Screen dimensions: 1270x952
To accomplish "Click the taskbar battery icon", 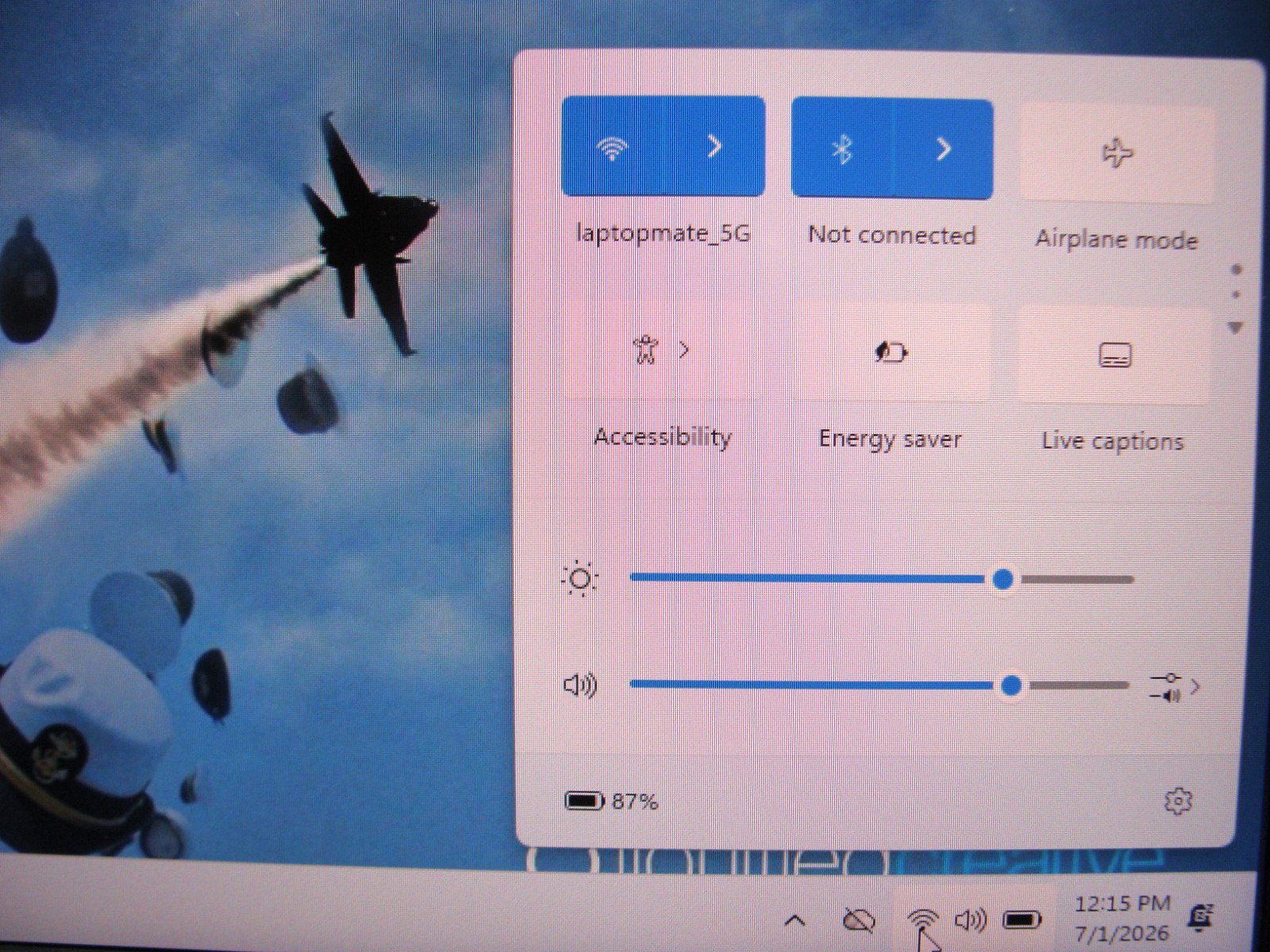I will coord(1022,920).
